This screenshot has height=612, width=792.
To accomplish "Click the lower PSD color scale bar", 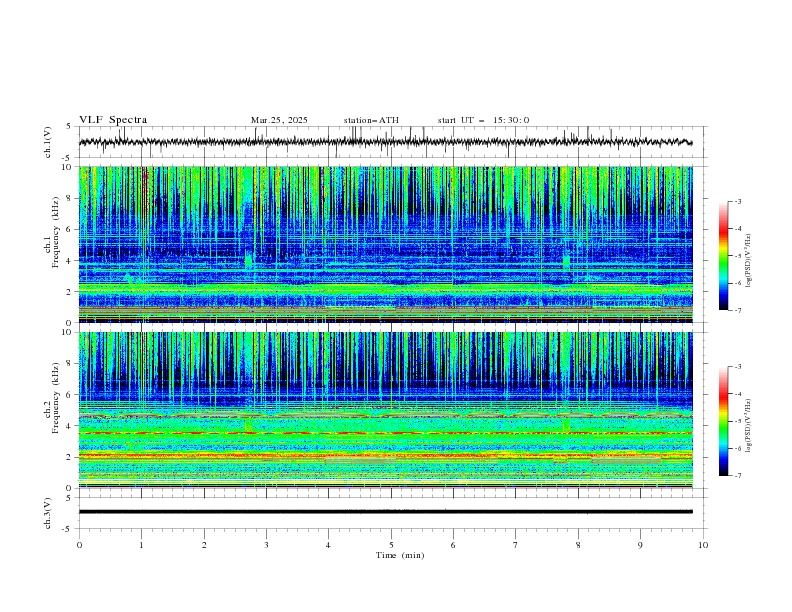I will point(724,421).
